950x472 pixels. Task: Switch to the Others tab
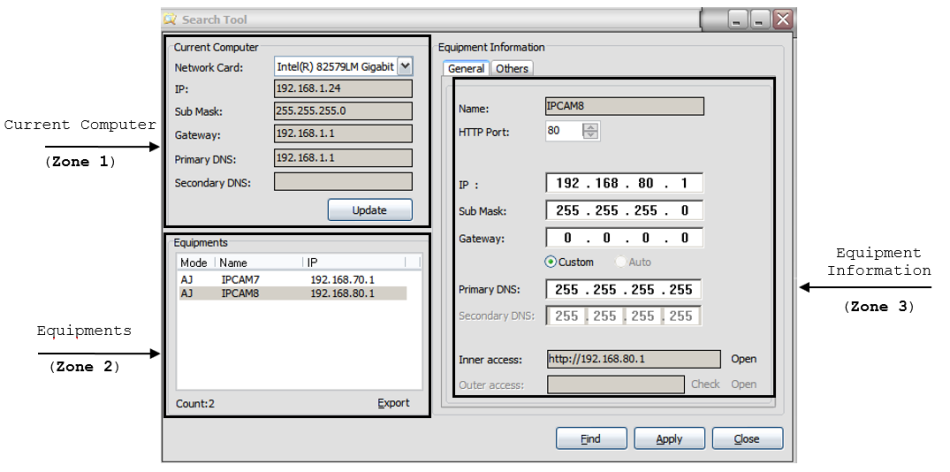tap(511, 69)
